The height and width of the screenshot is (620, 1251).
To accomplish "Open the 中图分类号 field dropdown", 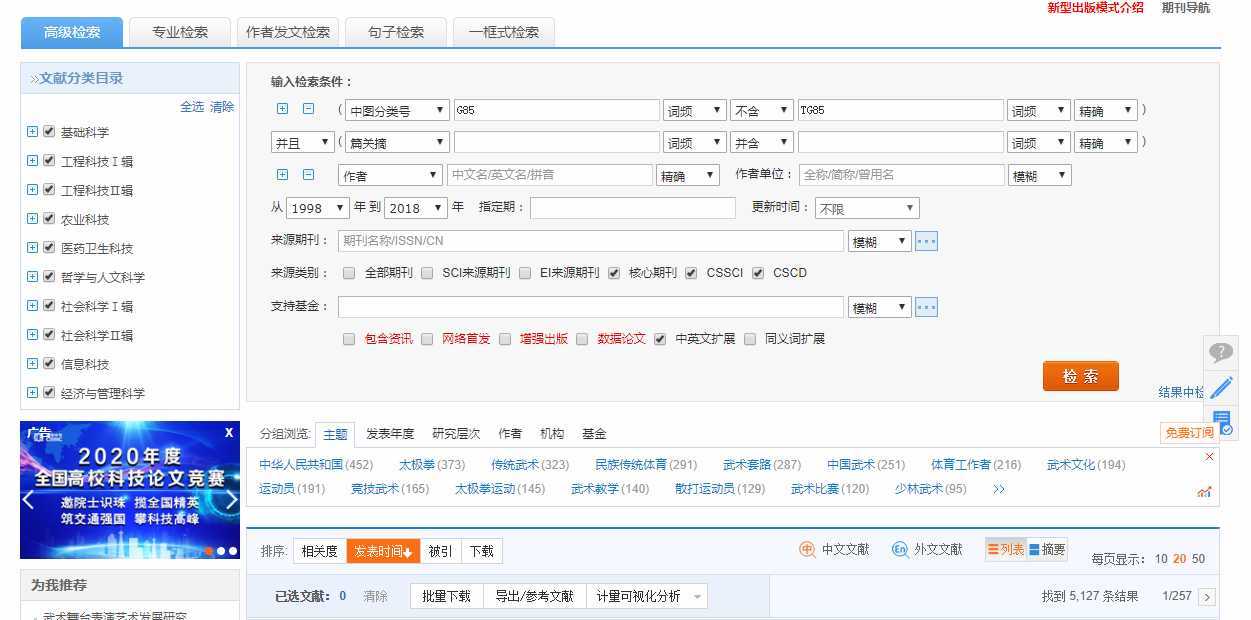I will click(x=397, y=111).
